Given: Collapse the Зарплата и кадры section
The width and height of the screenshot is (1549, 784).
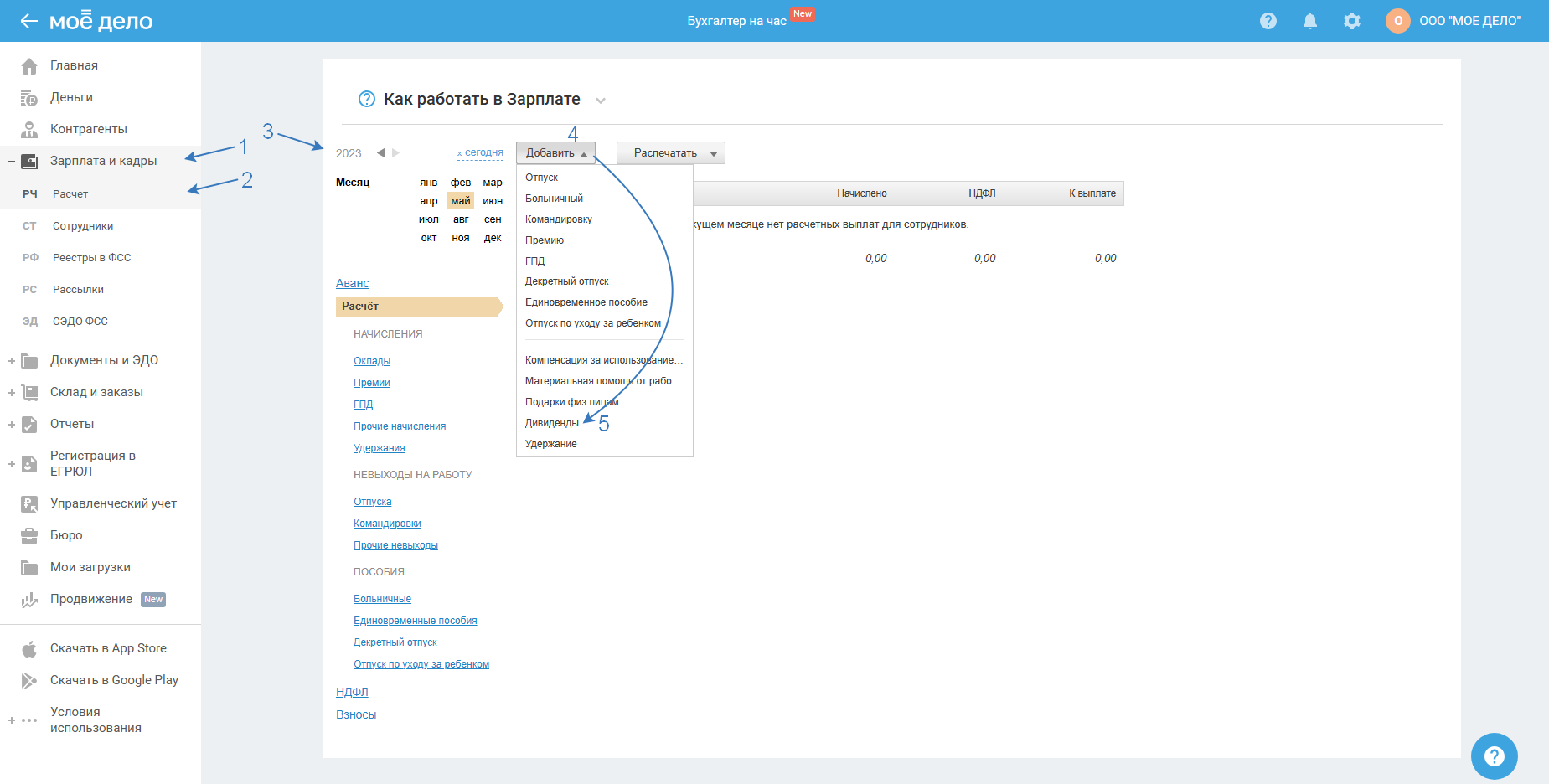Looking at the screenshot, I should pyautogui.click(x=12, y=161).
